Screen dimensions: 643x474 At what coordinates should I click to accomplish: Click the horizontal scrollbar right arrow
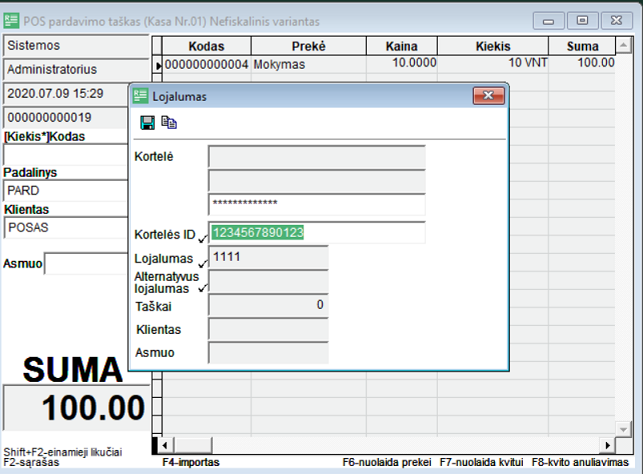[607, 445]
